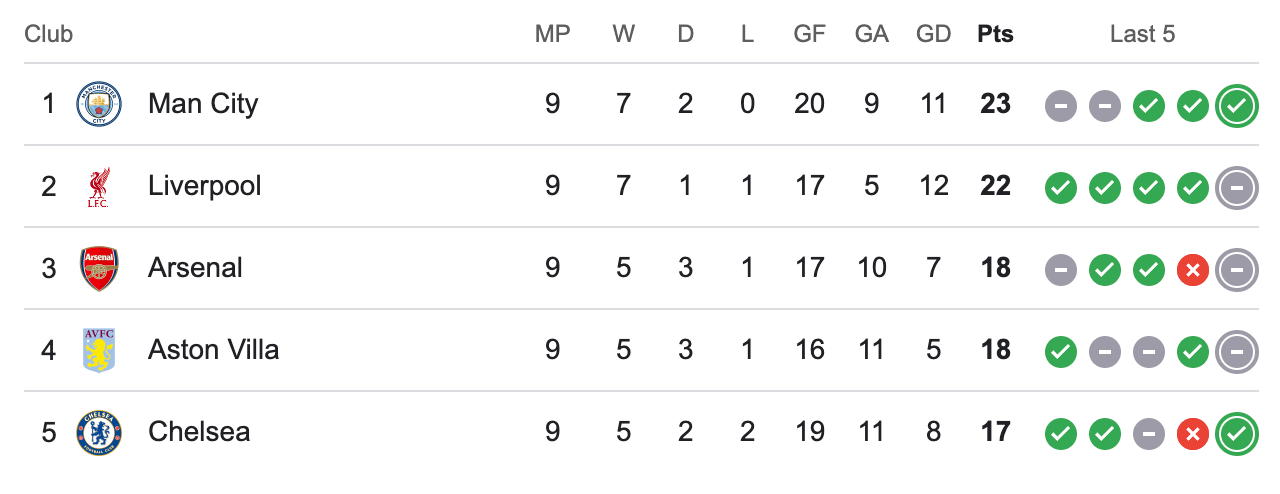Click the Aston Villa club crest
Screen dimensions: 1280x494
tap(98, 350)
